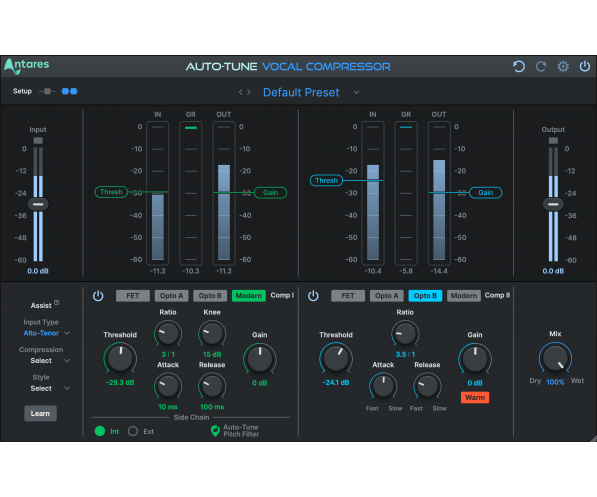The width and height of the screenshot is (597, 497).
Task: Go to next preset arrow
Action: point(249,92)
